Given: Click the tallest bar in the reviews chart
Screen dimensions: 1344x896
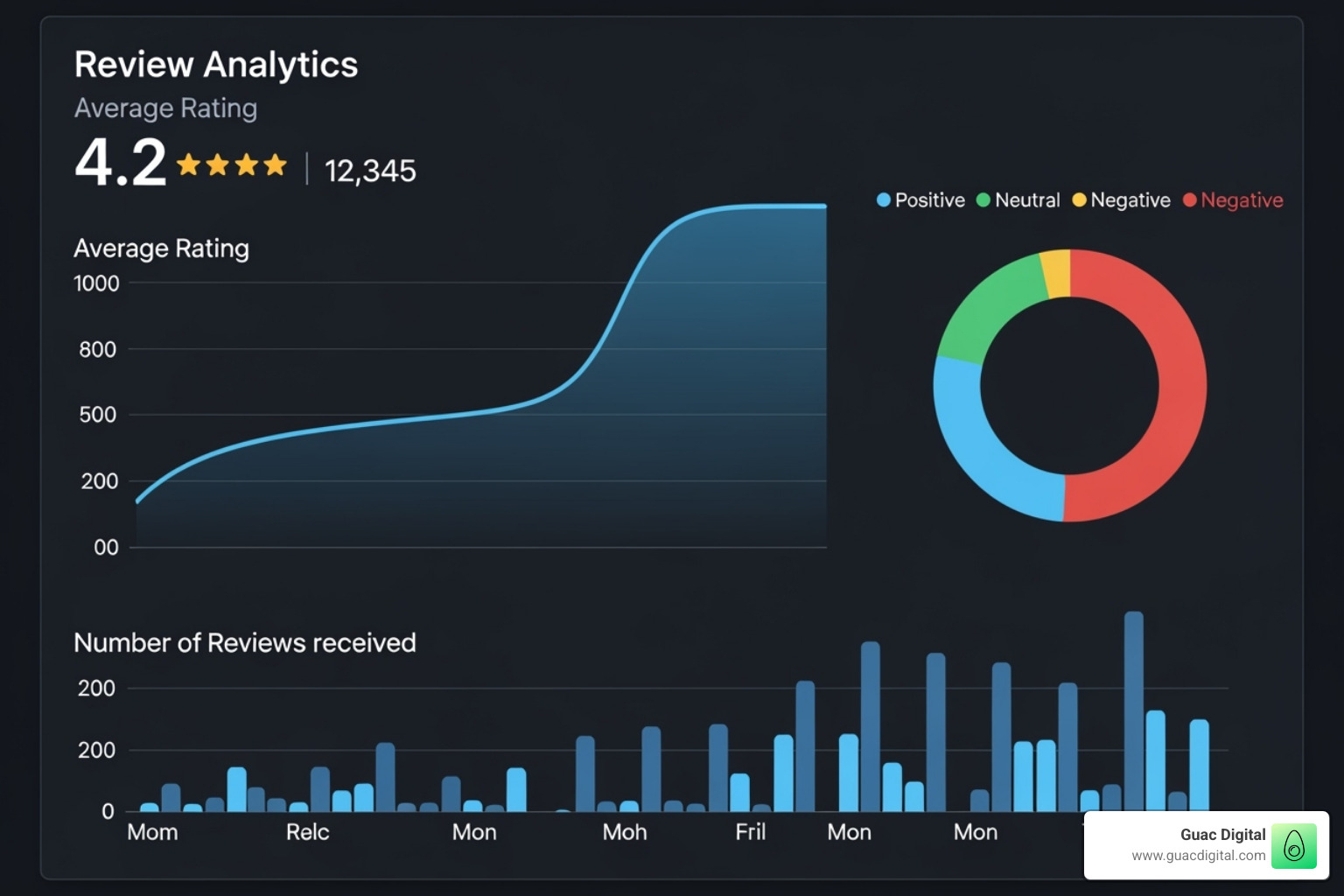Looking at the screenshot, I should (1134, 711).
